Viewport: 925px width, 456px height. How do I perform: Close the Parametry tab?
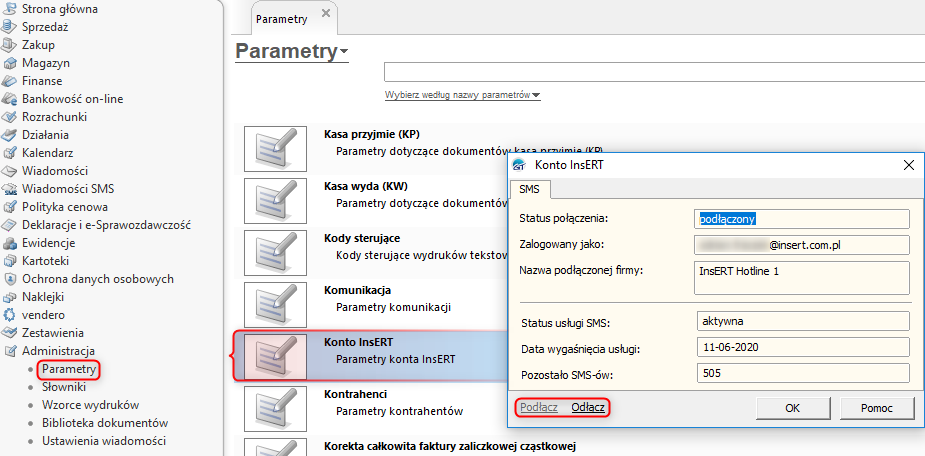[x=326, y=13]
